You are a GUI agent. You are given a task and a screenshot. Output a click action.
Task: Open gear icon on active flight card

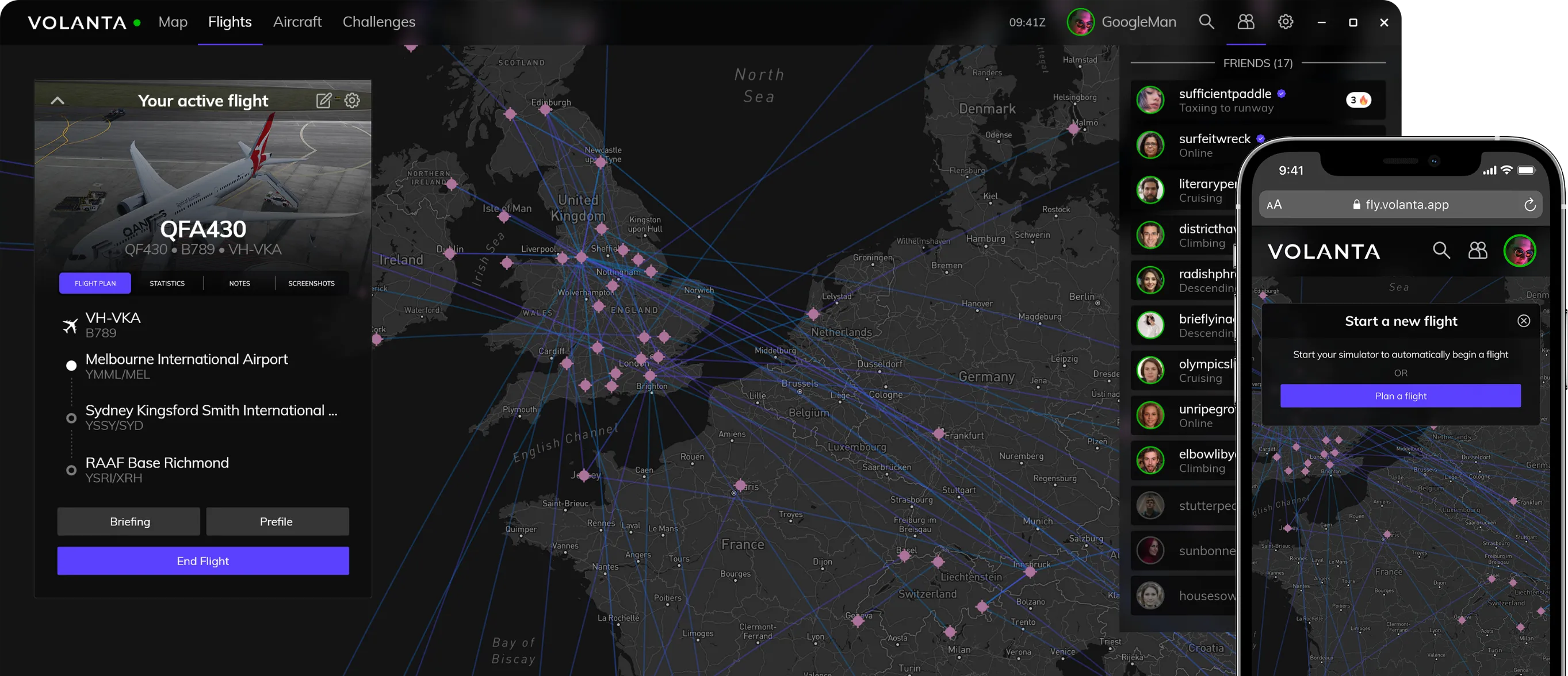pos(352,101)
